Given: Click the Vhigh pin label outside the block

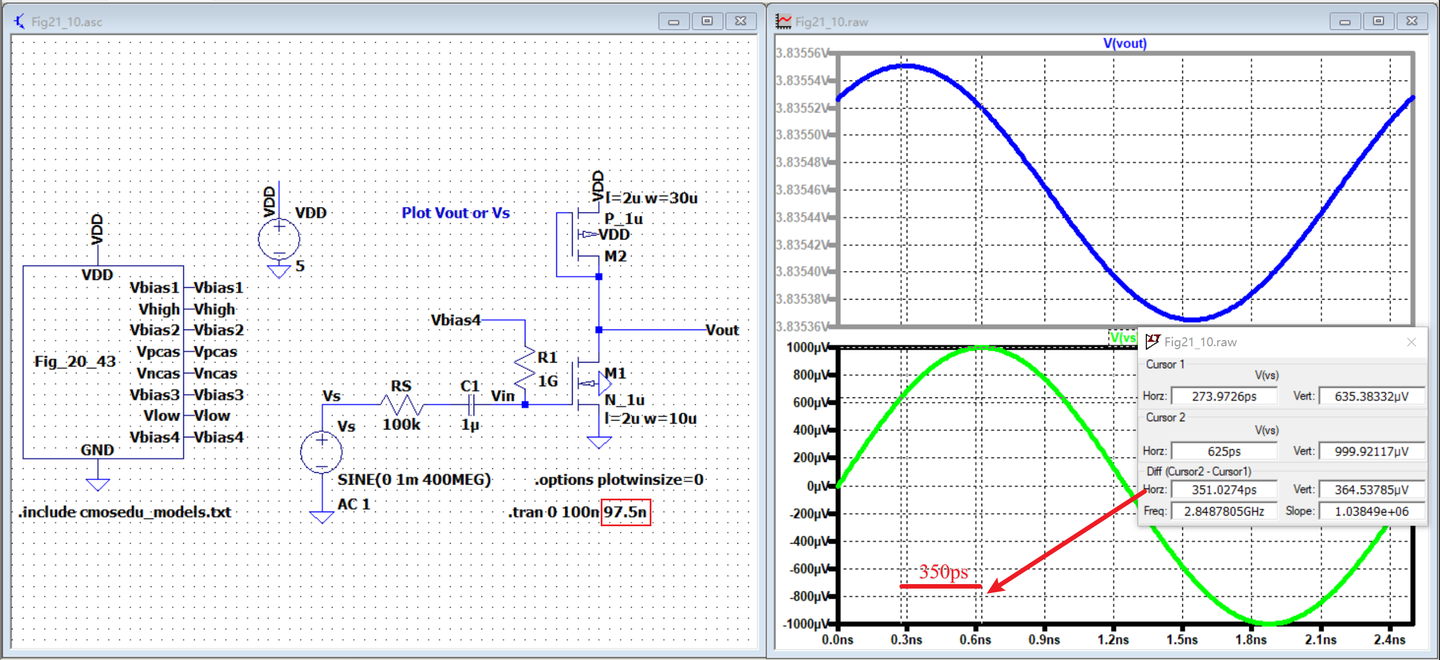Looking at the screenshot, I should [x=215, y=309].
